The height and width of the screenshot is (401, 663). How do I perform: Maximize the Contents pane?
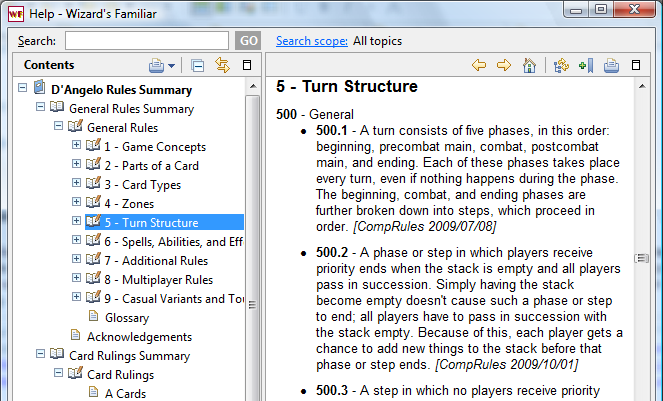click(247, 65)
